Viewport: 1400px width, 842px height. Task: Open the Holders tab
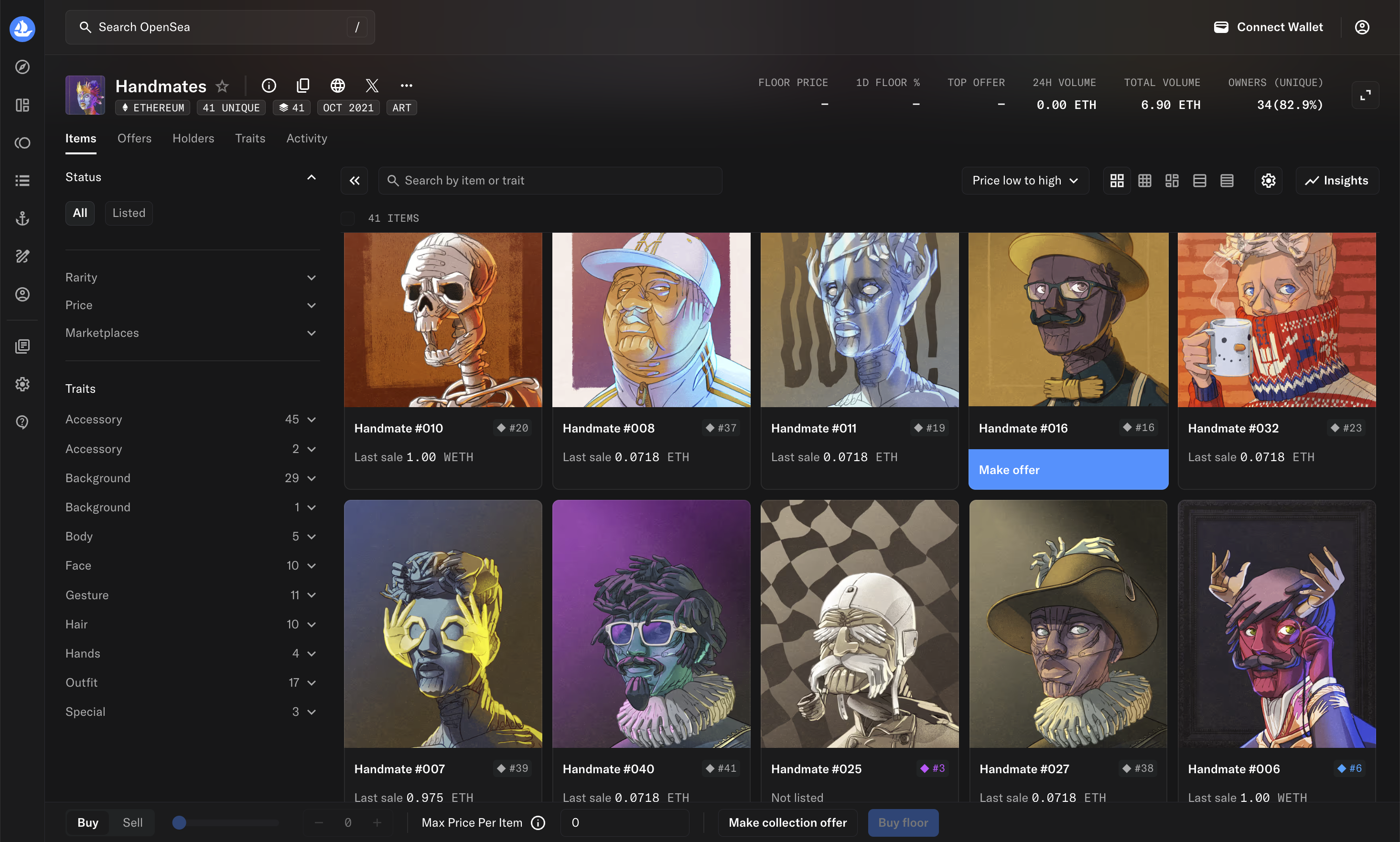point(193,139)
